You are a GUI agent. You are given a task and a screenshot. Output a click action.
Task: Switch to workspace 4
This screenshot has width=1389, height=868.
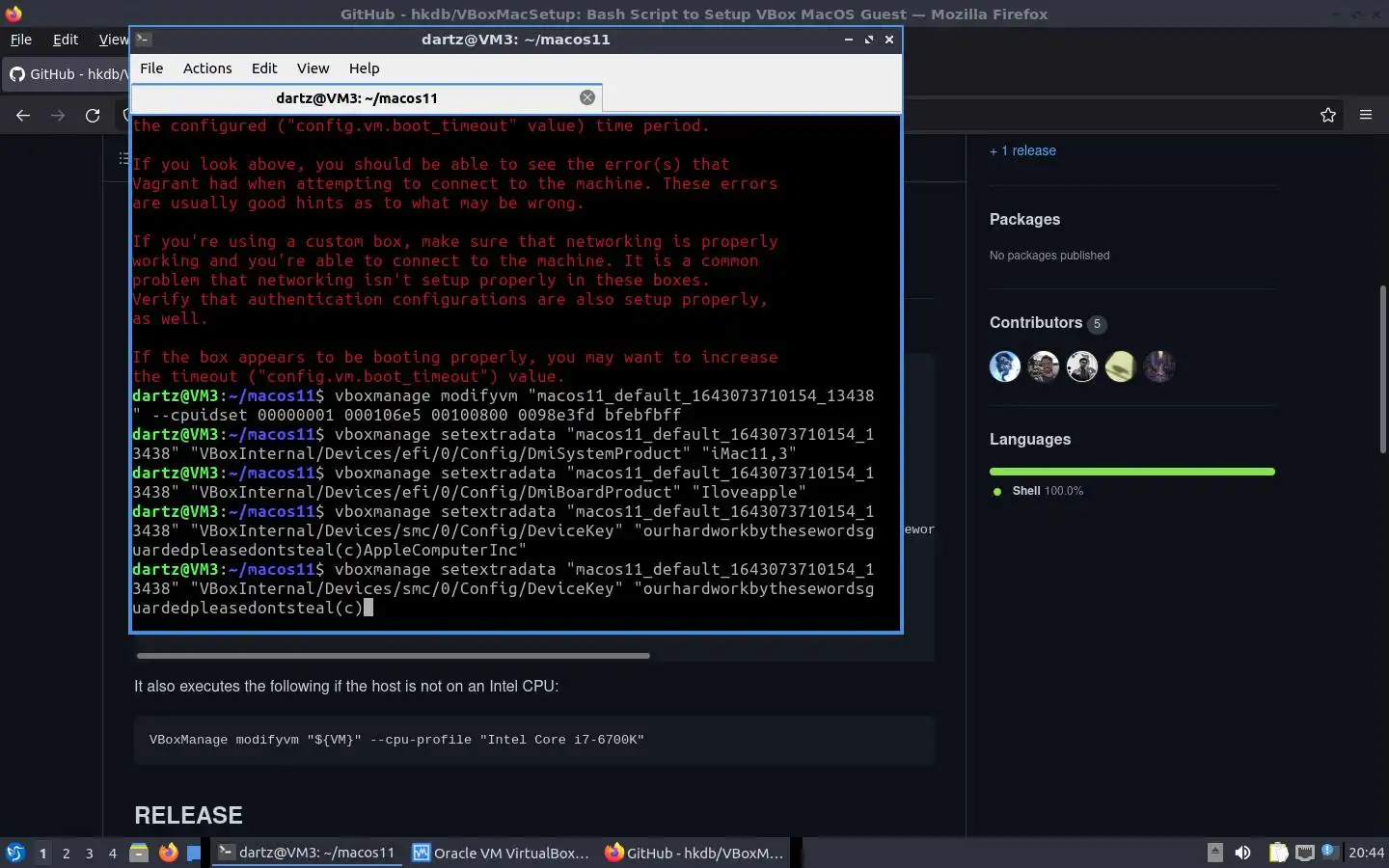coord(113,853)
